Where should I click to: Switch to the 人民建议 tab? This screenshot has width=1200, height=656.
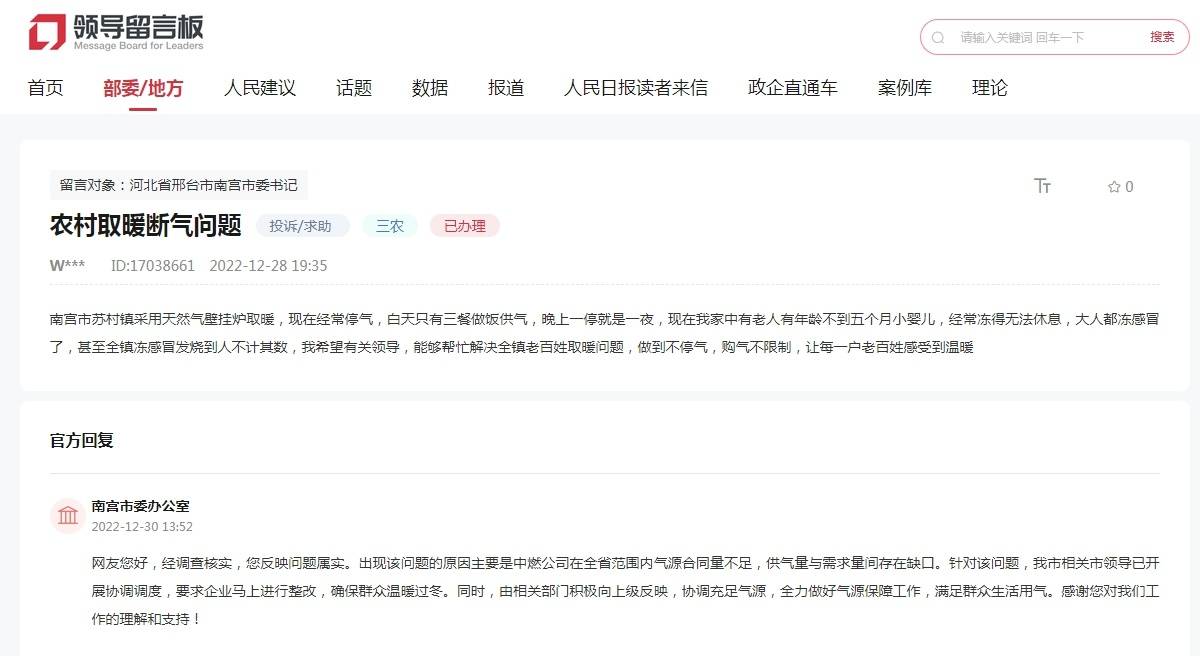260,88
